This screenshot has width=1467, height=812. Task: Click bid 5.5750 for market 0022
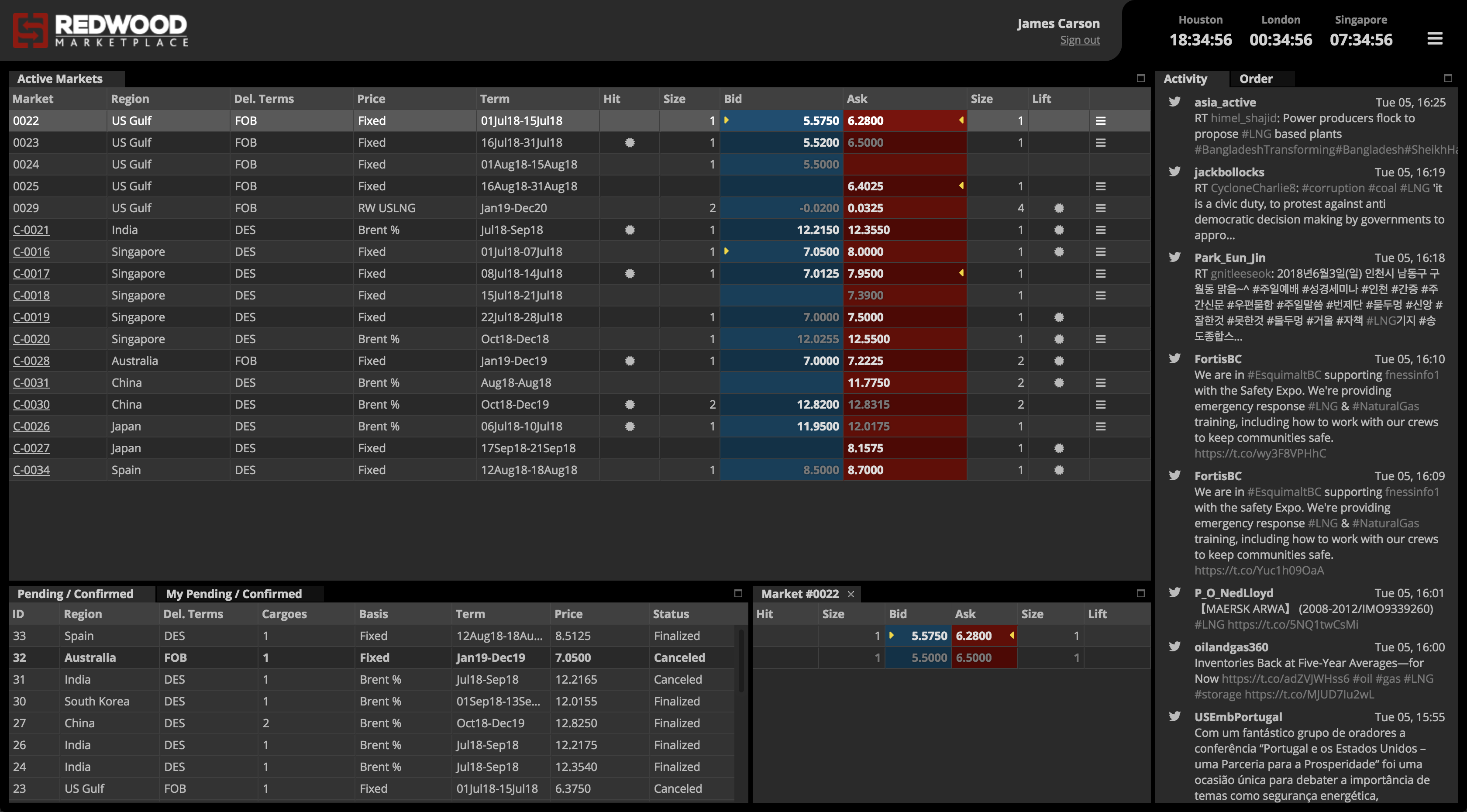(782, 121)
